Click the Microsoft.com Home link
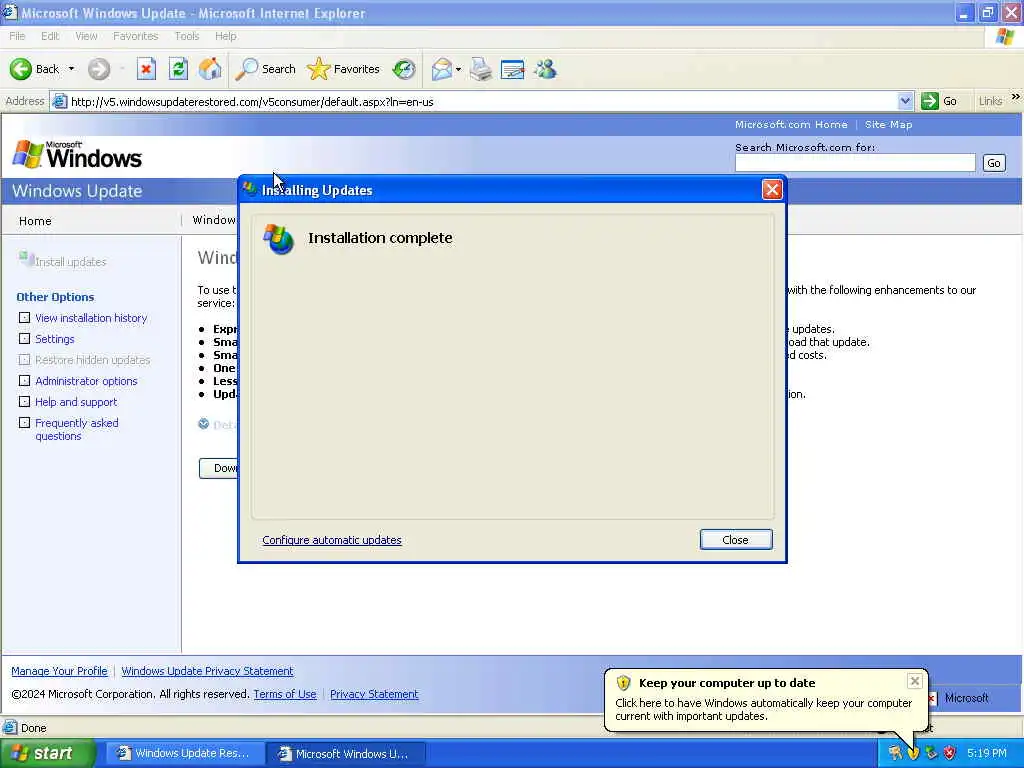This screenshot has width=1024, height=768. (791, 124)
